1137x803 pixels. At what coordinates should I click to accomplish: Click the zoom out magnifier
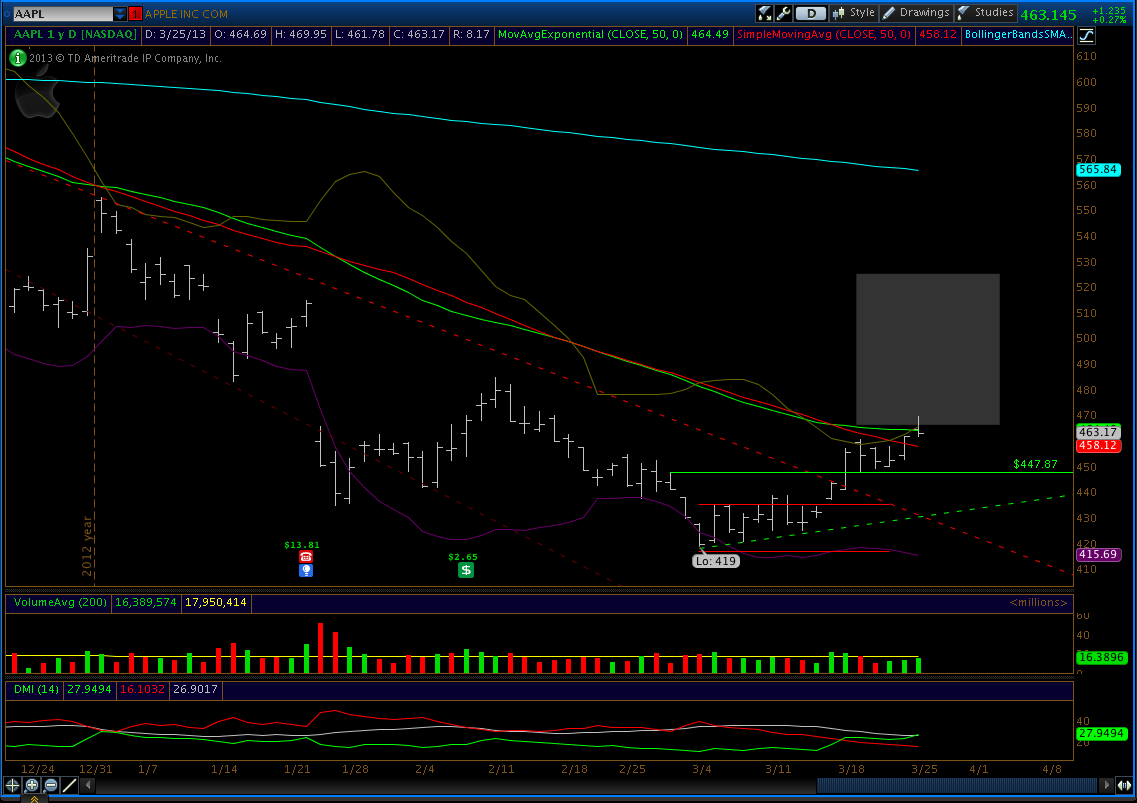[x=50, y=784]
